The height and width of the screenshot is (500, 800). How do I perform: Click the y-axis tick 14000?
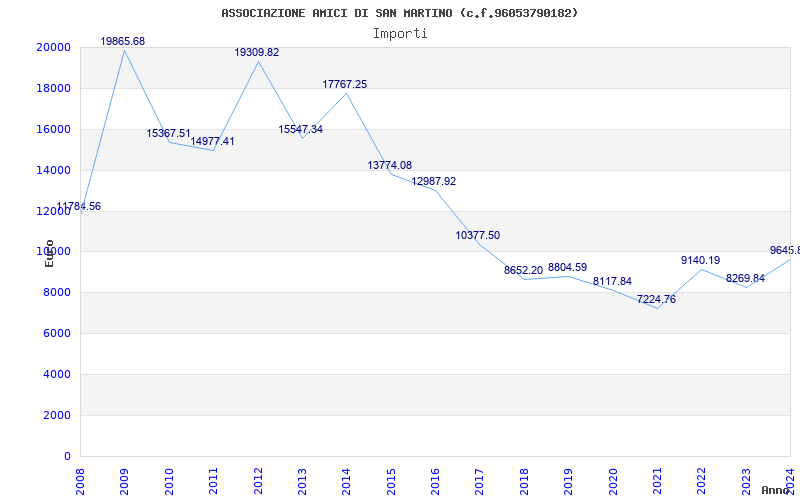click(53, 170)
